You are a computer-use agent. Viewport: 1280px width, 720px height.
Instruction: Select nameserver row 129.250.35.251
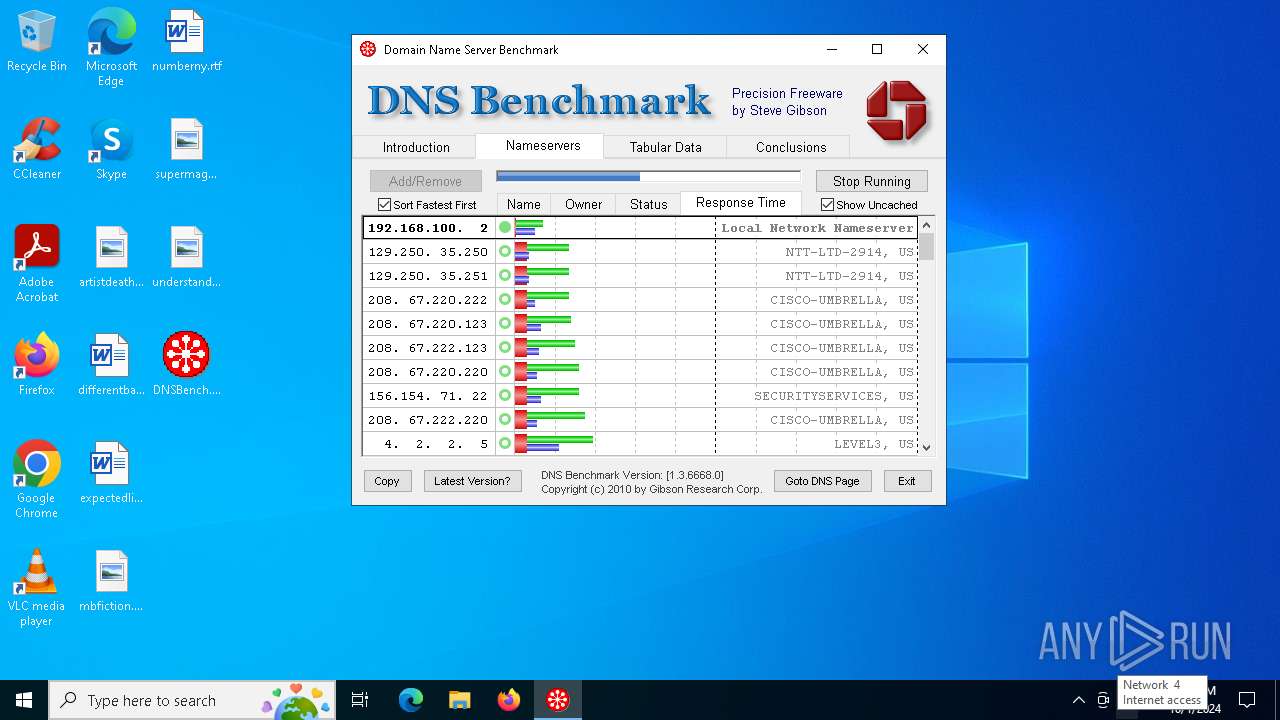click(640, 276)
